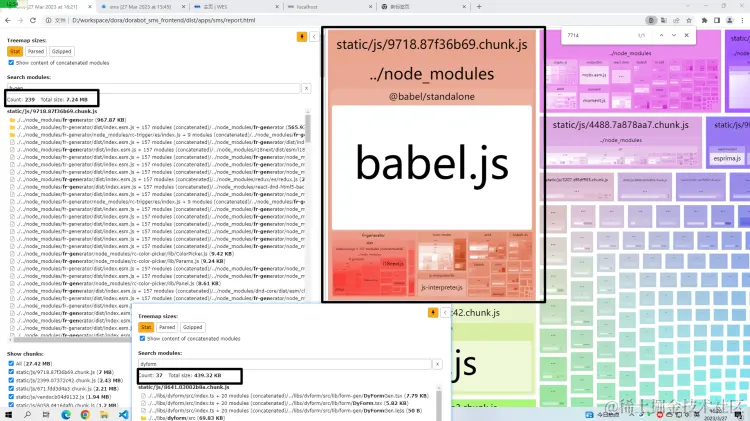Collapse the upper sidebar with chevron button
The image size is (750, 421).
pos(314,37)
